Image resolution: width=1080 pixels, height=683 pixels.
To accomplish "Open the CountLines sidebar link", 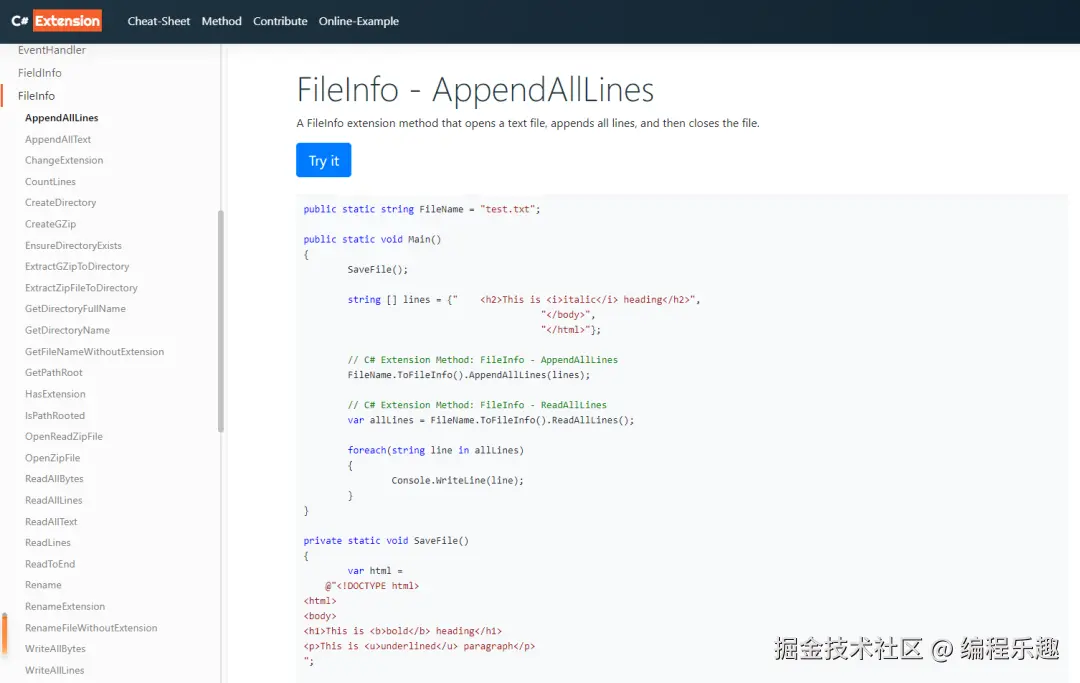I will (x=50, y=182).
